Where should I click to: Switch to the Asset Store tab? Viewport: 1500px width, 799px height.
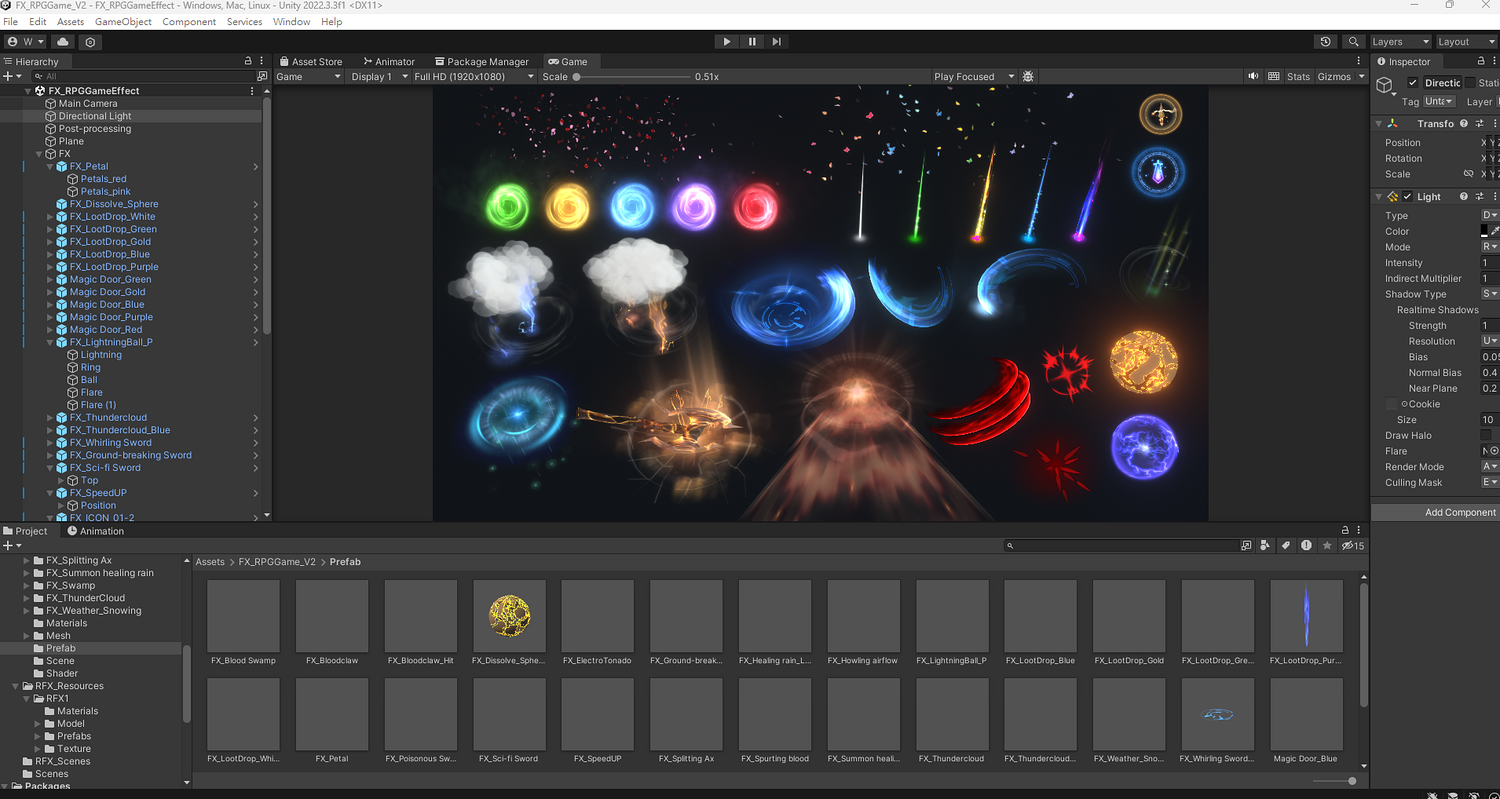point(311,61)
